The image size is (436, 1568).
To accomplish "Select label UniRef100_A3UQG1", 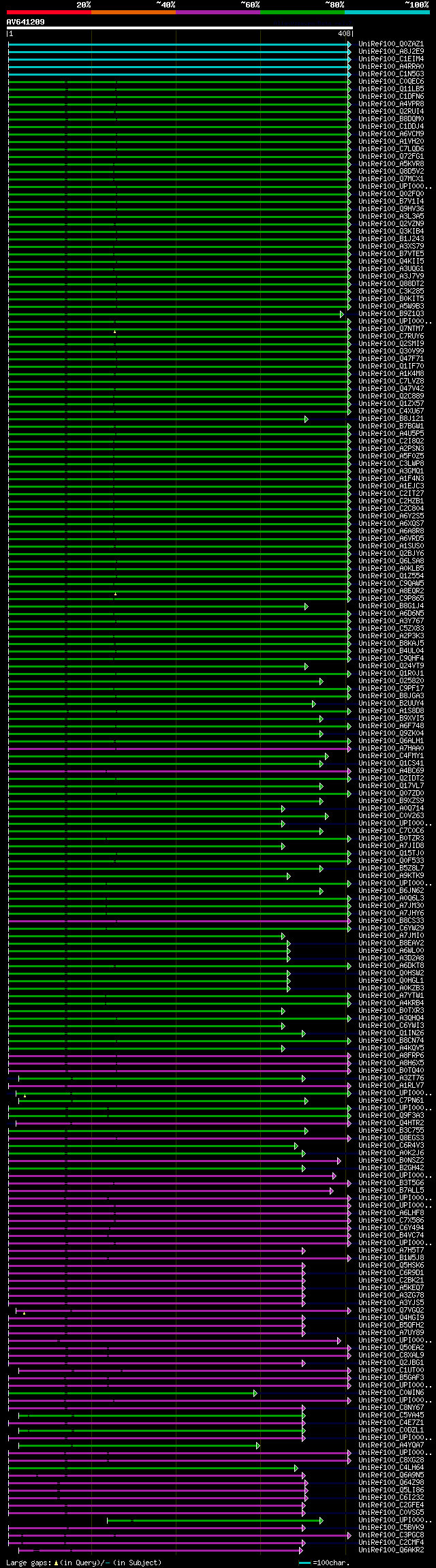I will coord(391,269).
